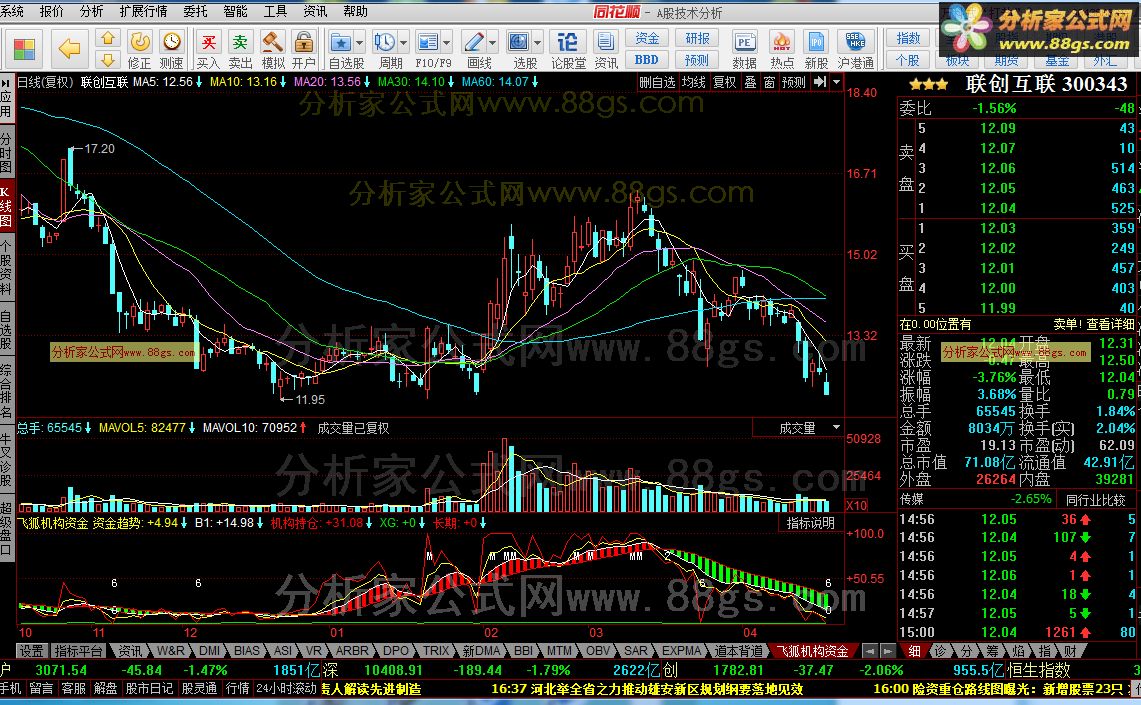1141x705 pixels.
Task: Expand the 周期 dropdown arrow
Action: [x=403, y=42]
